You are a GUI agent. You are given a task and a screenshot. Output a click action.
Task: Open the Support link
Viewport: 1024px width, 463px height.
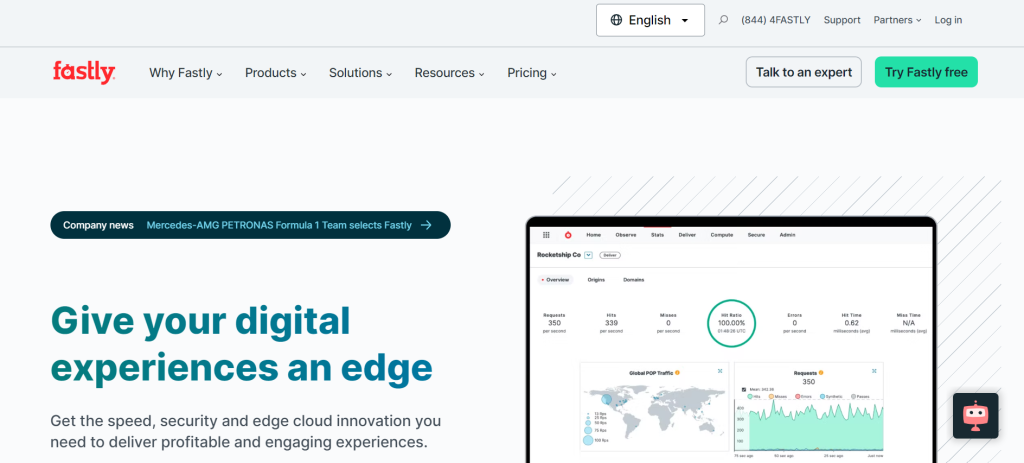(842, 20)
